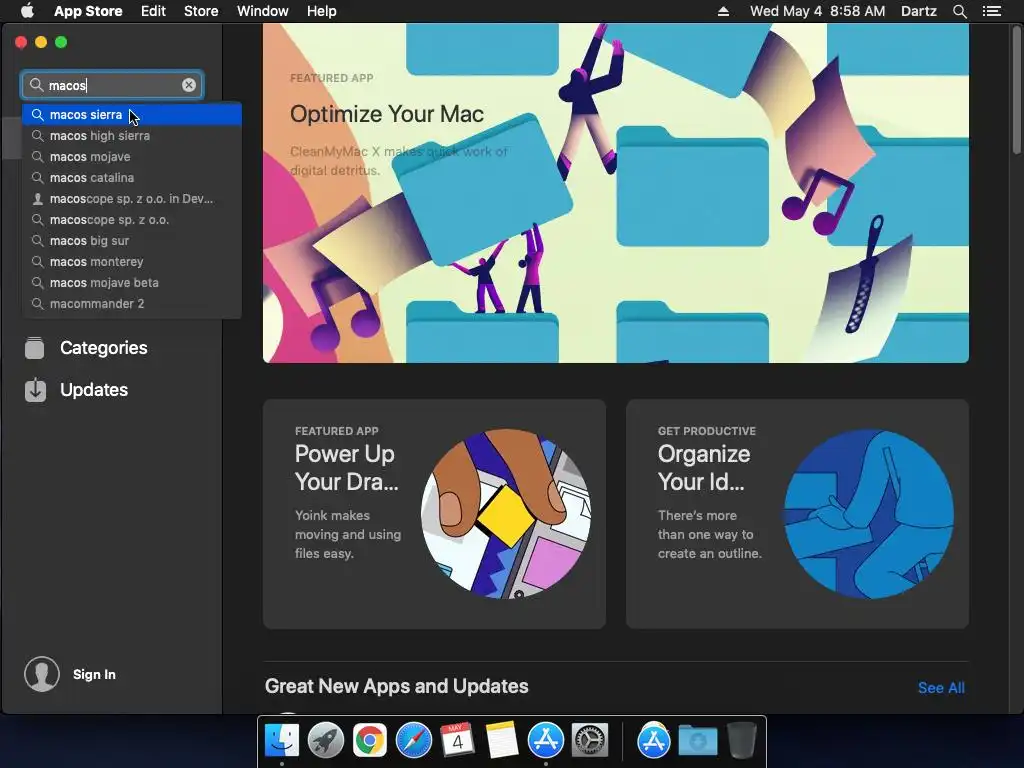The height and width of the screenshot is (768, 1024).
Task: Open the 'Organize Your Id...' productivity card
Action: (797, 514)
